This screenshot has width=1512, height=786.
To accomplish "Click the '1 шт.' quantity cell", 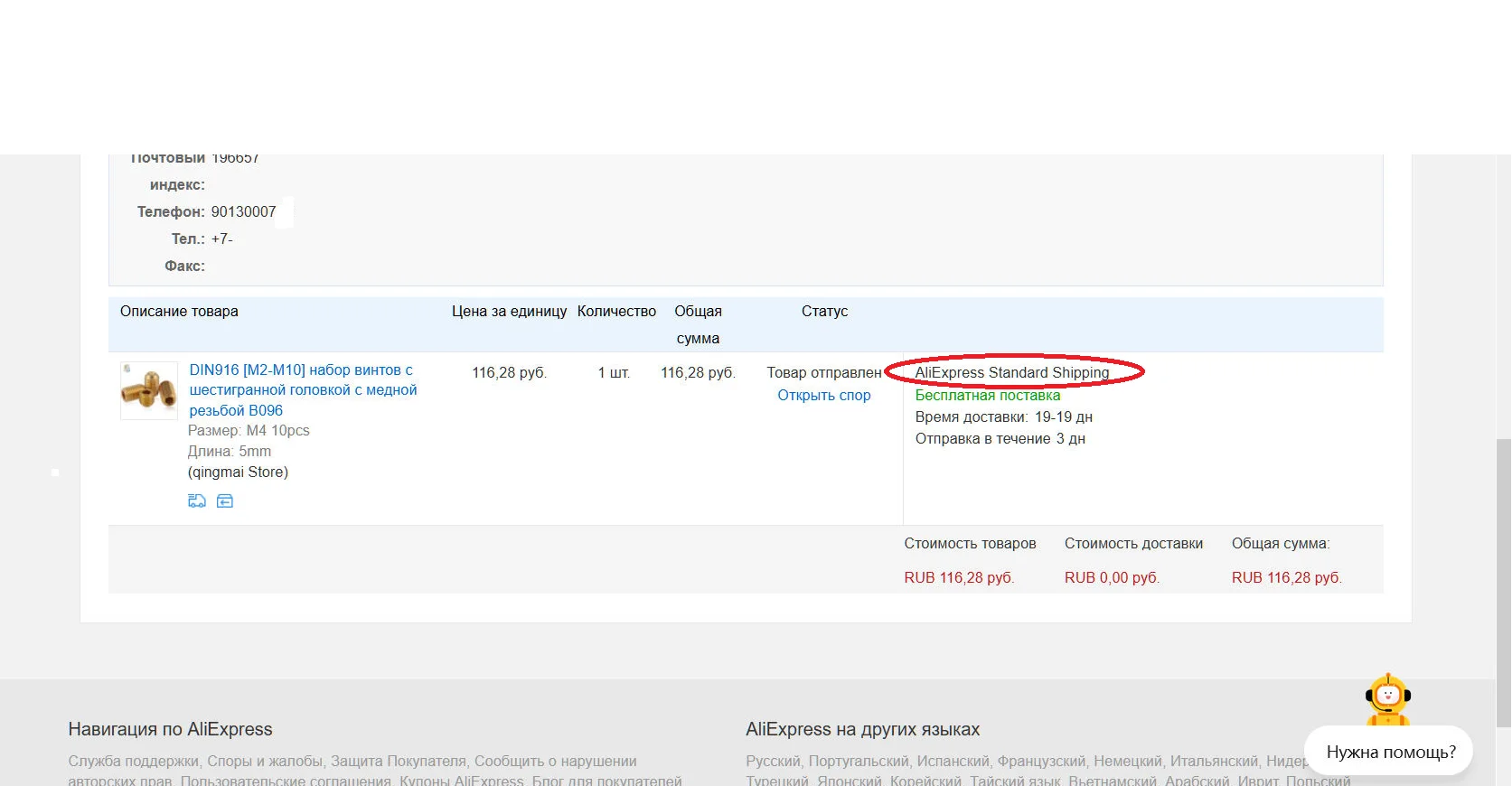I will click(x=614, y=372).
